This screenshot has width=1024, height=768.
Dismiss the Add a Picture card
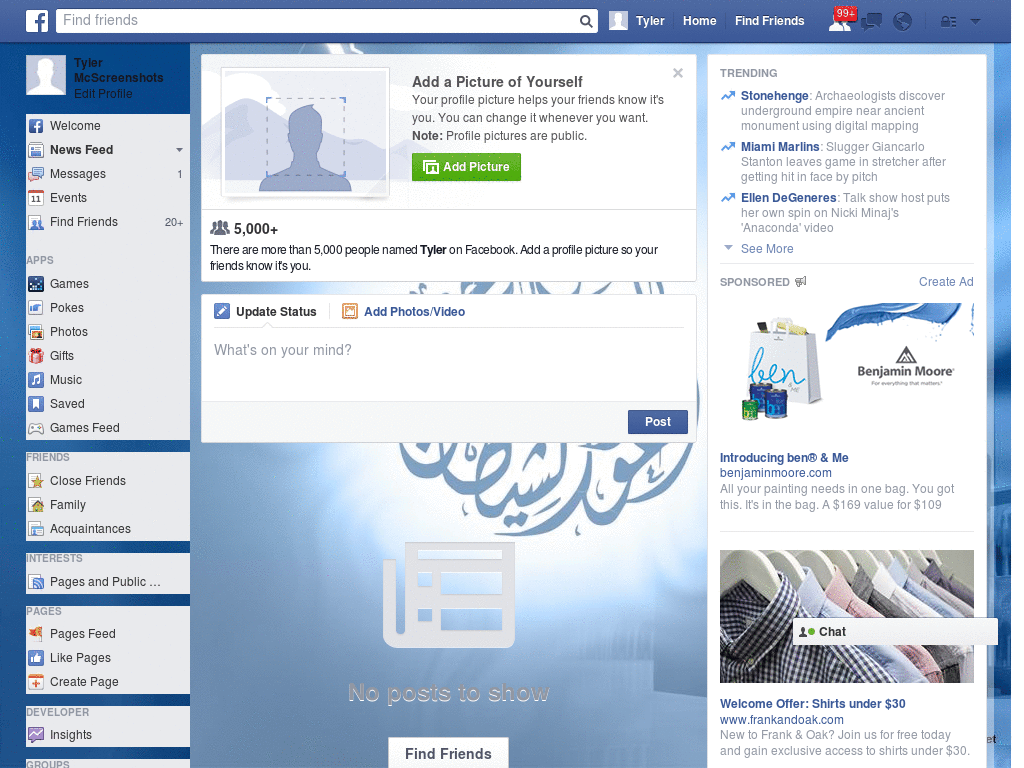coord(678,73)
